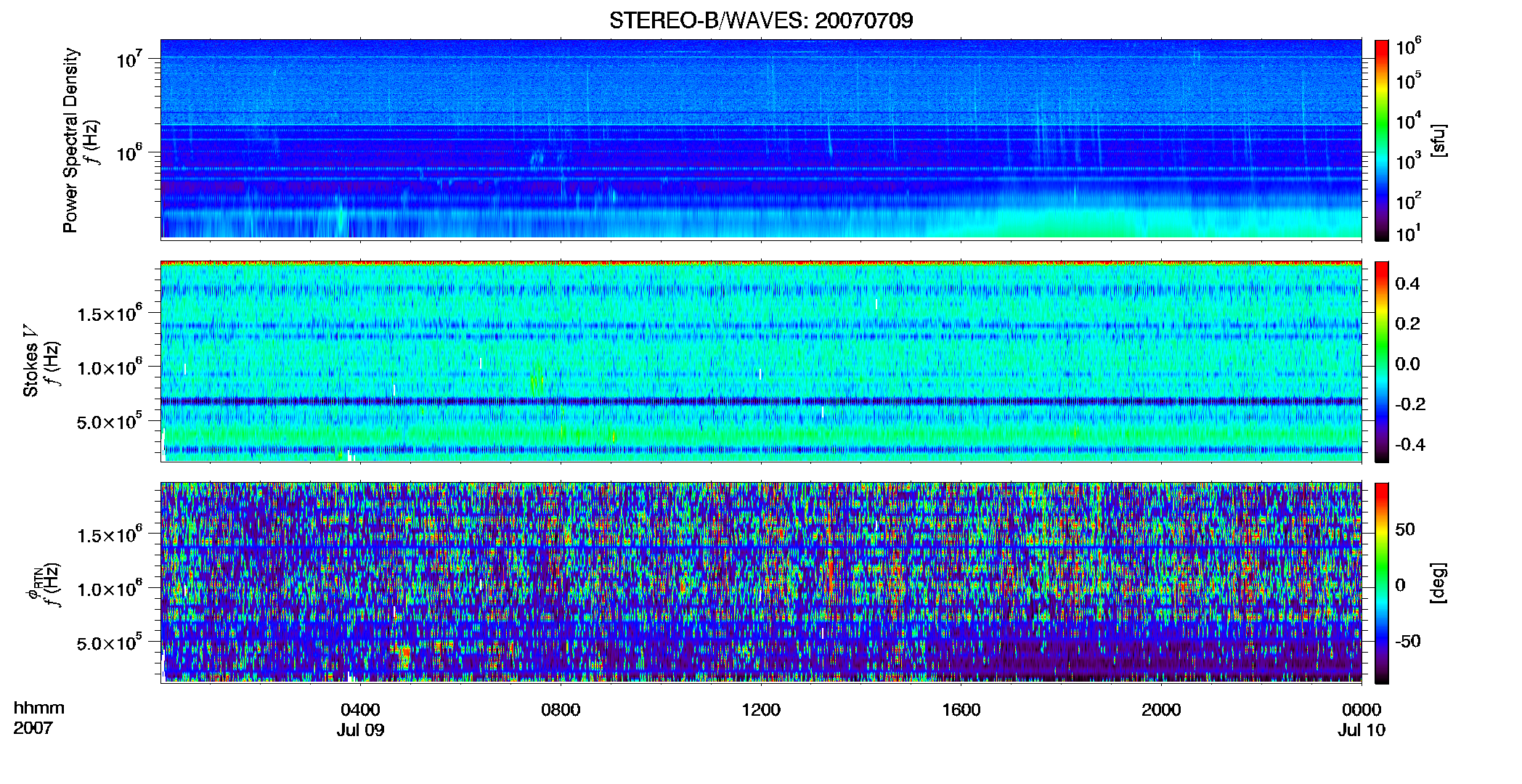Select the 10^3 value on the sfu colorbar
Viewport: 1522px width, 784px height.
pos(1408,160)
